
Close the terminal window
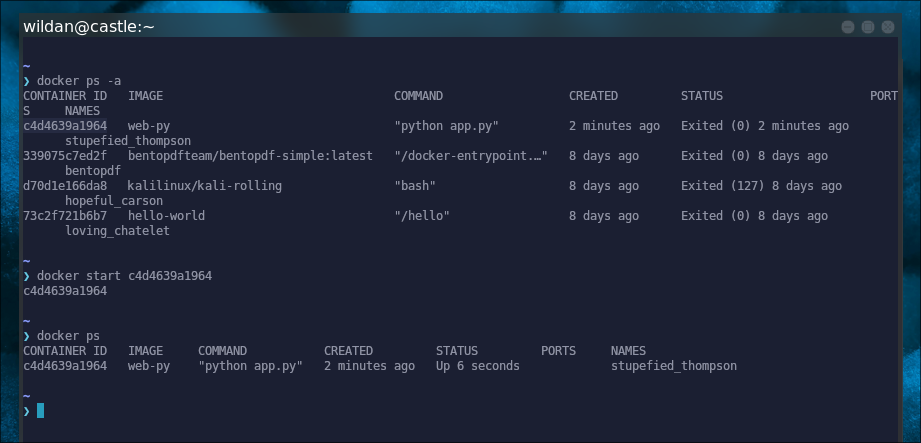888,27
